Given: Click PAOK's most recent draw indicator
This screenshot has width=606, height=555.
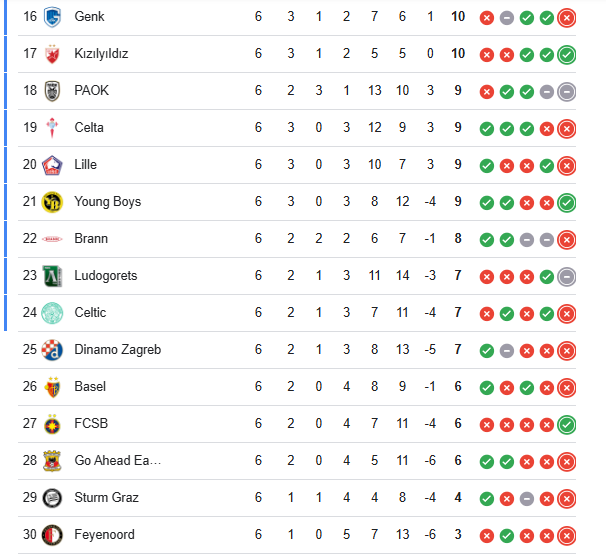Looking at the screenshot, I should (567, 91).
